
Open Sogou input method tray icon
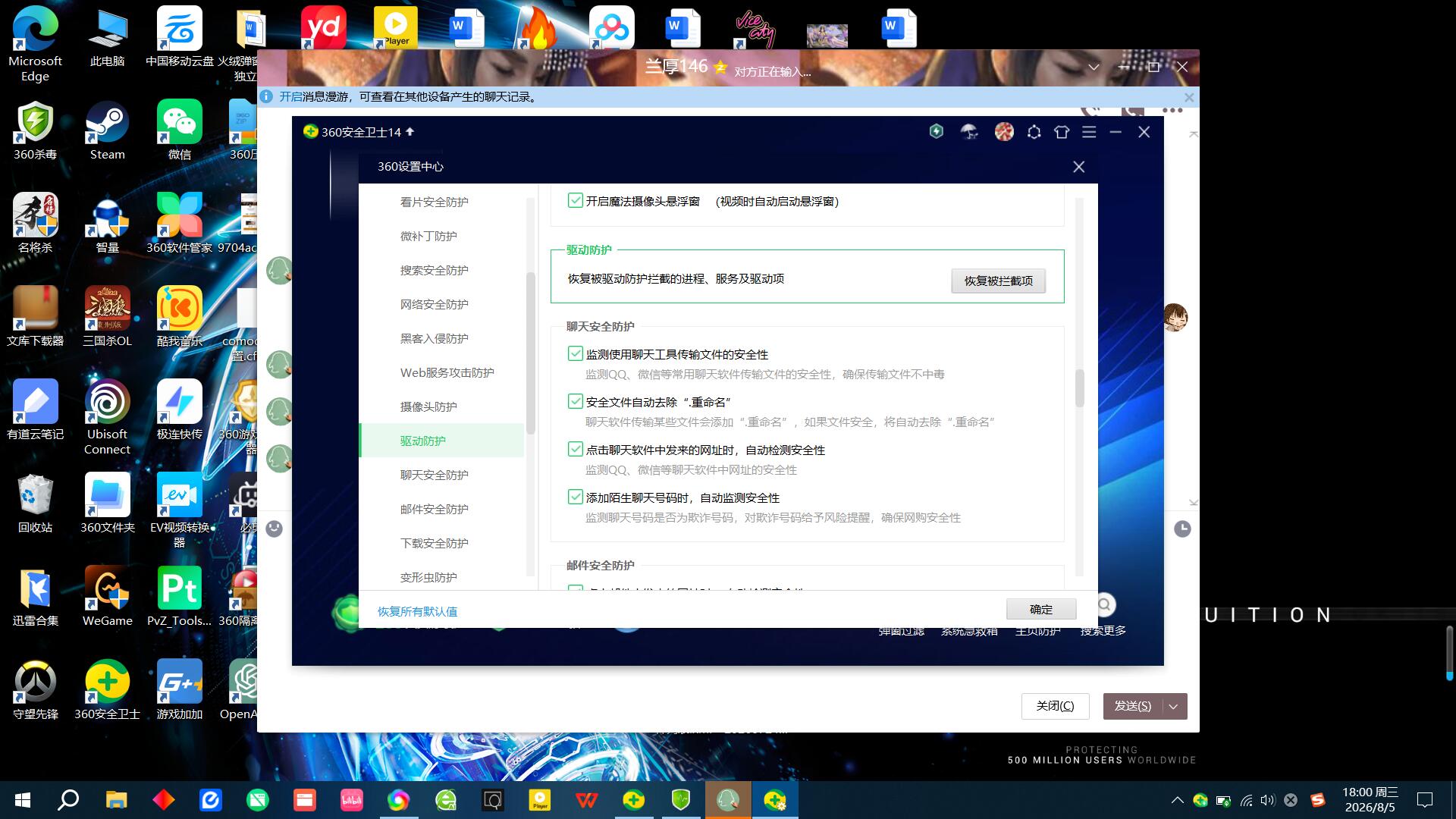click(x=1318, y=800)
